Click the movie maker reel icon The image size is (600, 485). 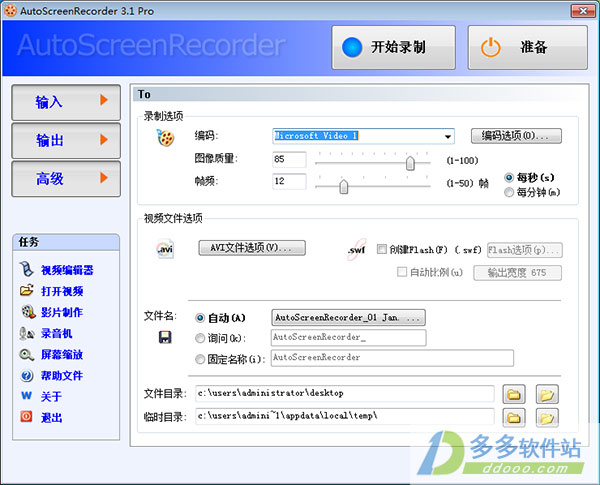28,312
